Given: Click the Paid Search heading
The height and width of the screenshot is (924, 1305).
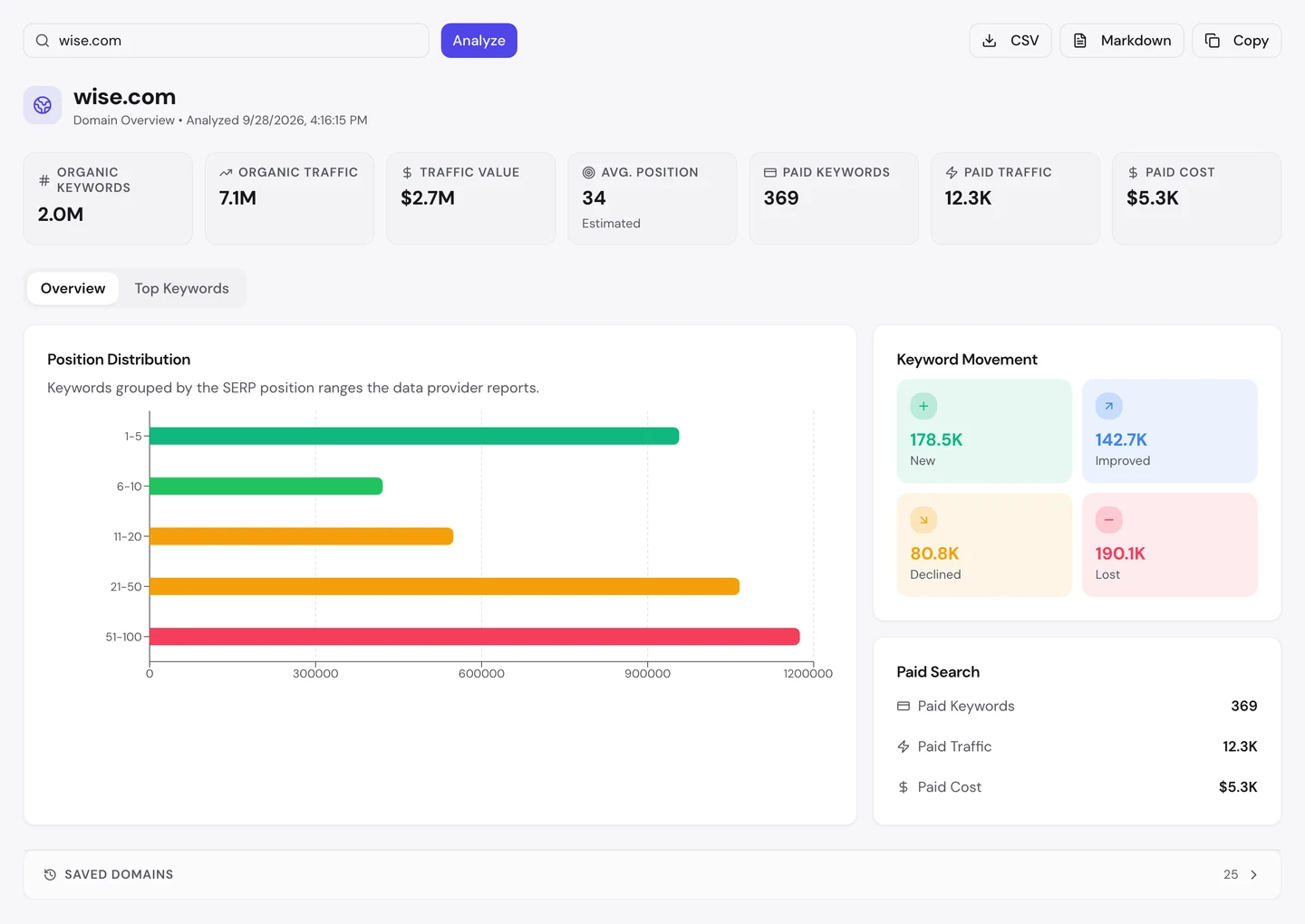Looking at the screenshot, I should coord(938,672).
